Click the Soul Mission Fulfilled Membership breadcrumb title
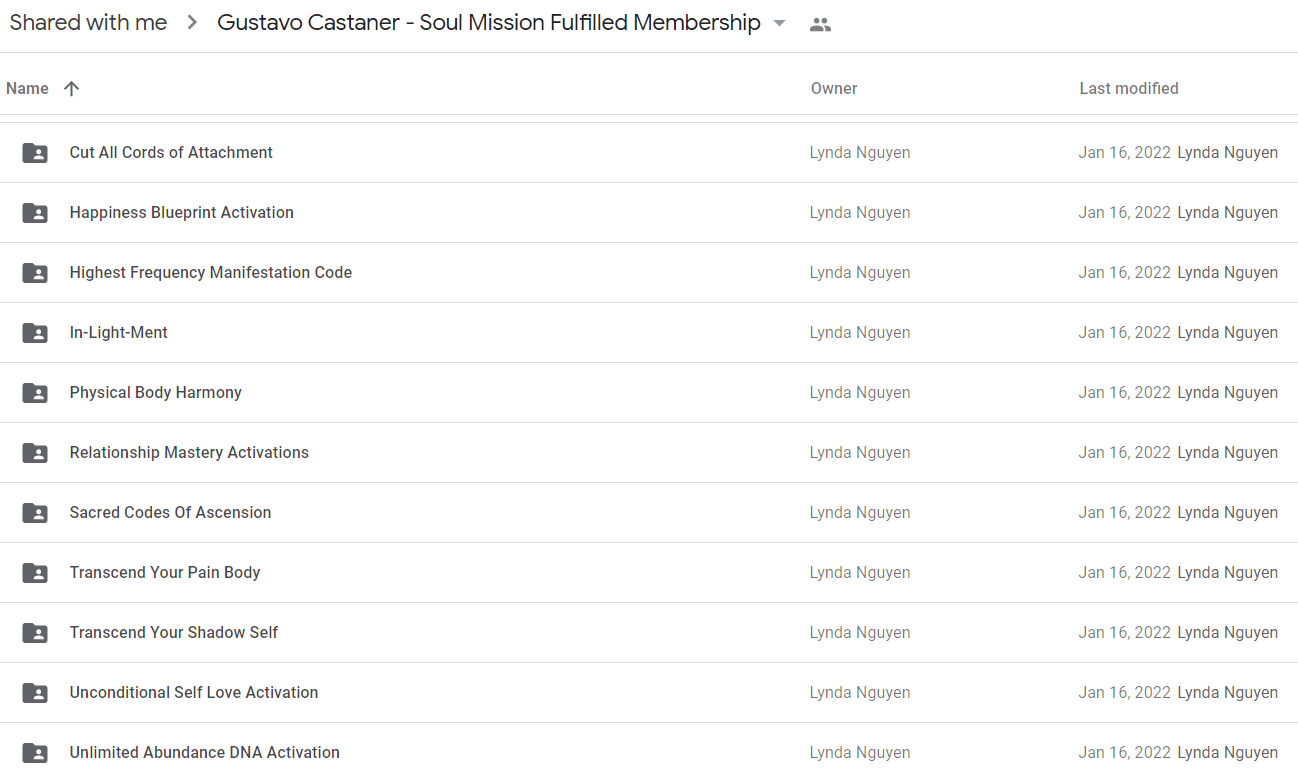Image resolution: width=1298 pixels, height=782 pixels. coord(489,23)
